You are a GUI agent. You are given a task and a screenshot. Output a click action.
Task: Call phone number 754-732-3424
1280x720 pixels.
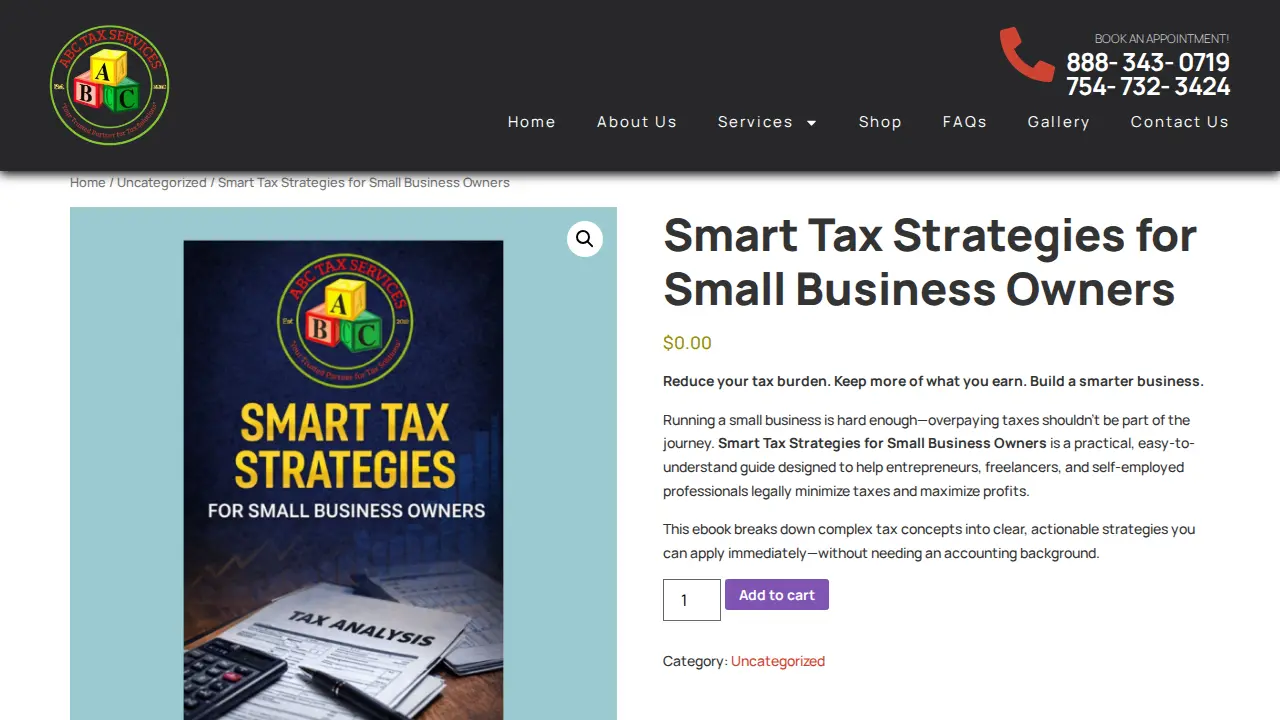1148,87
